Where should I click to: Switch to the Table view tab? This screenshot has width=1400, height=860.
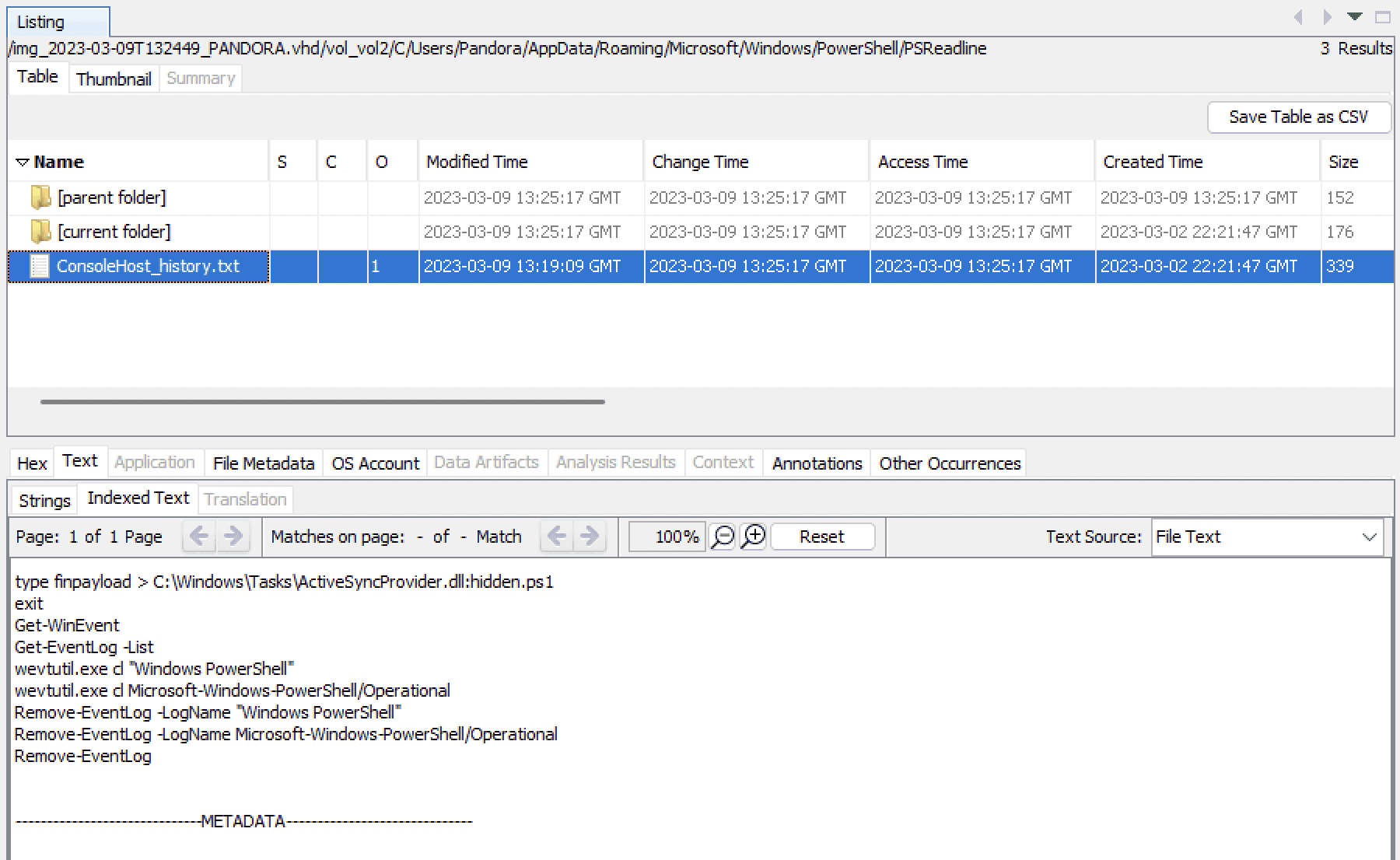[38, 77]
